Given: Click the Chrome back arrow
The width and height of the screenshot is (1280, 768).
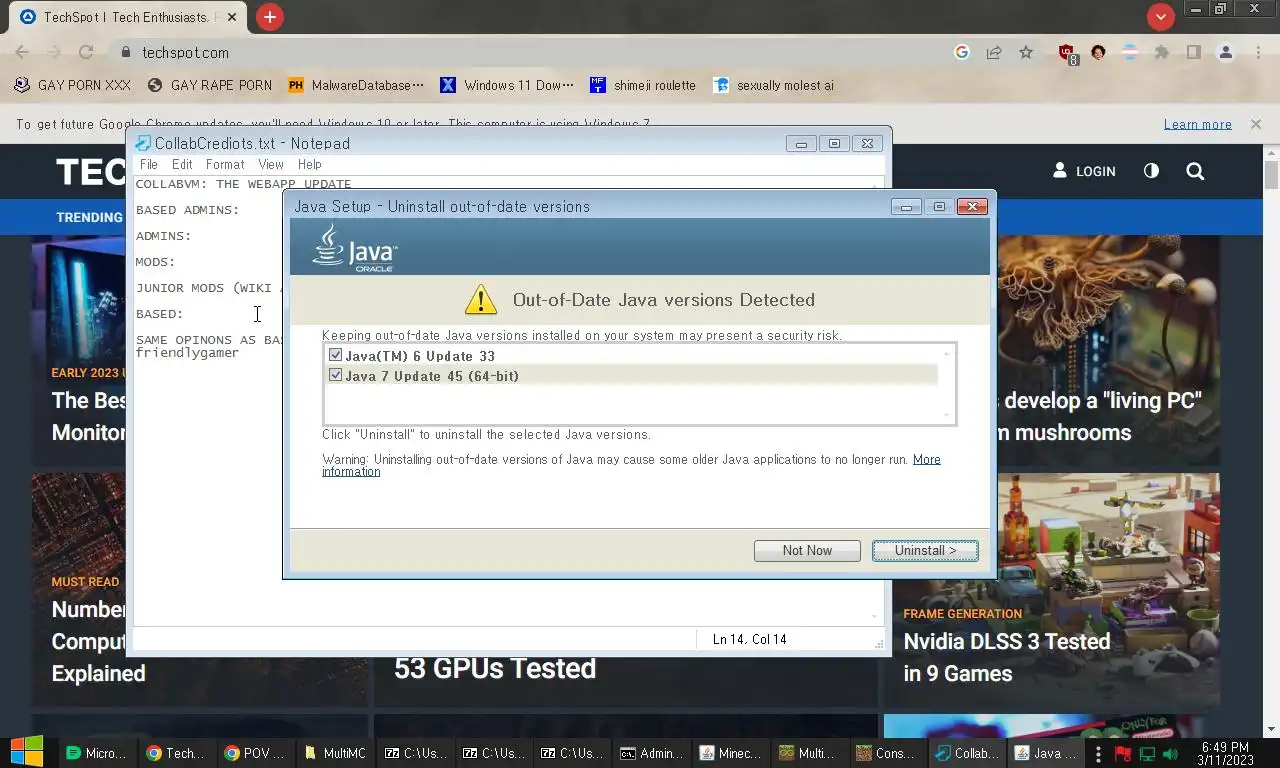Looking at the screenshot, I should click(22, 52).
